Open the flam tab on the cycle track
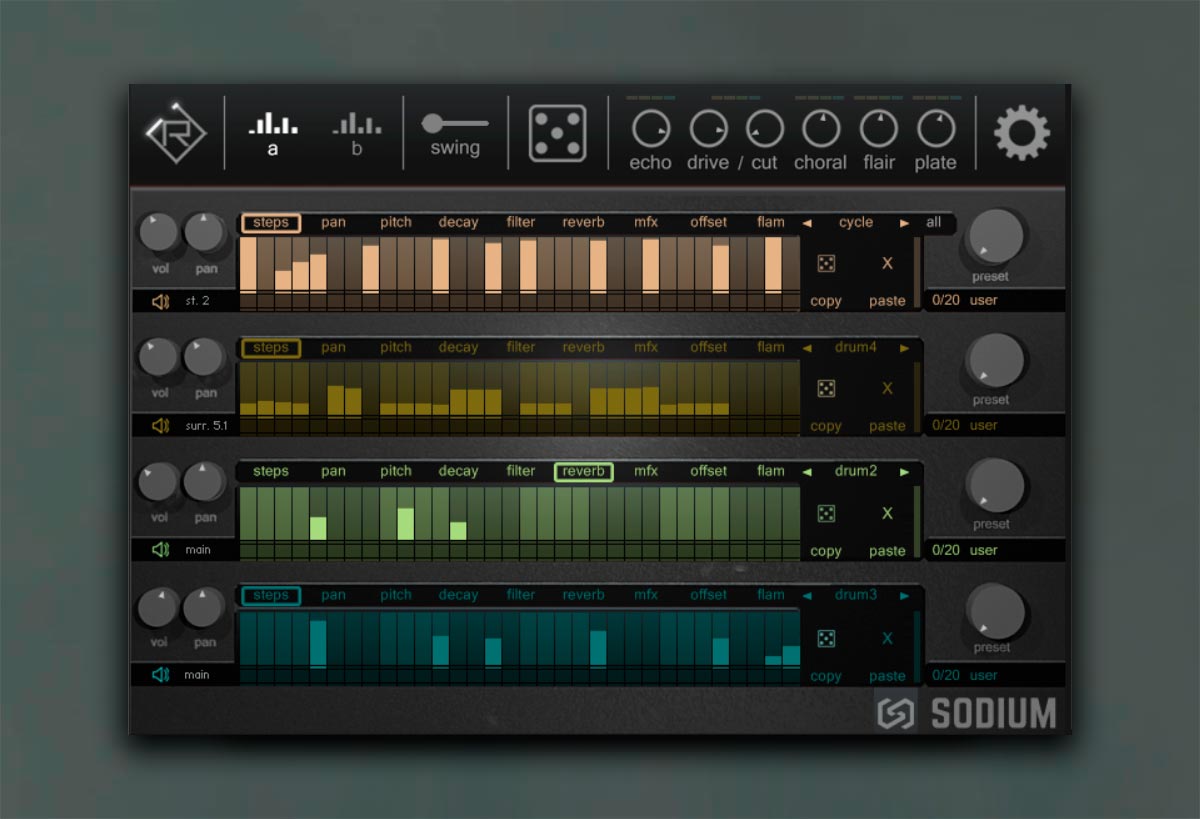 coord(771,222)
